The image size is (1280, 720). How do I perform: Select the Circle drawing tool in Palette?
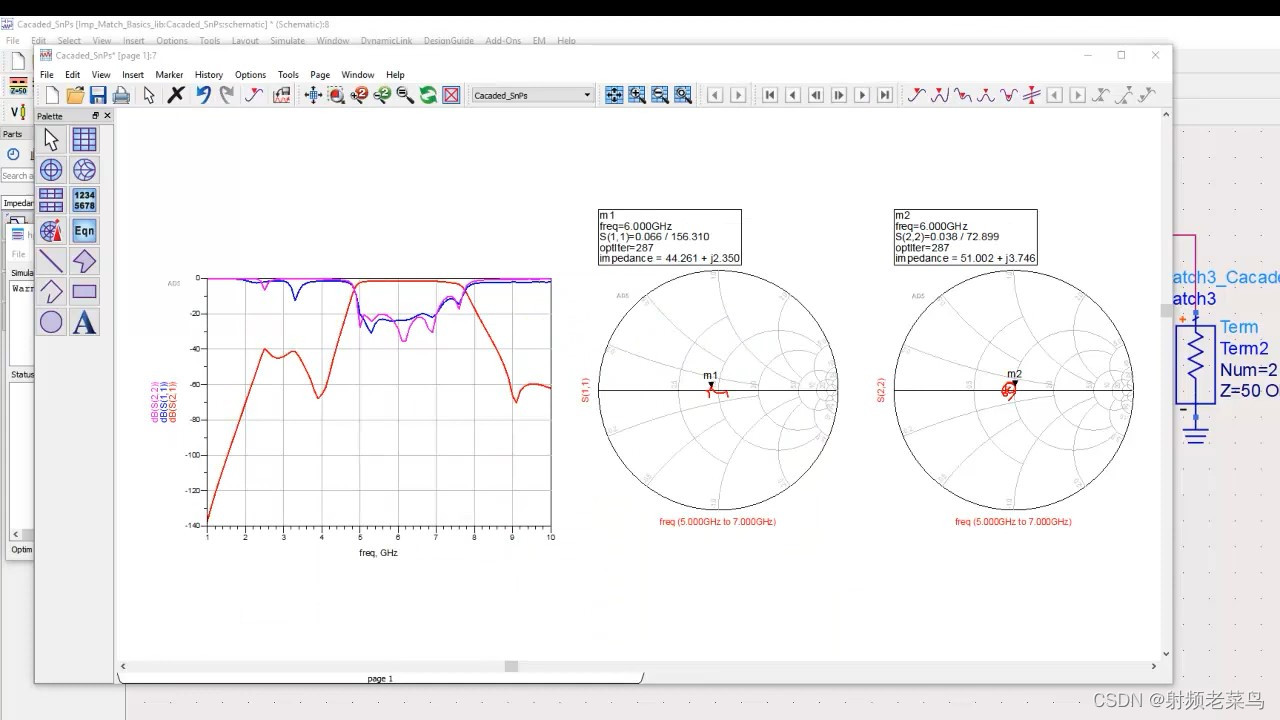coord(51,322)
